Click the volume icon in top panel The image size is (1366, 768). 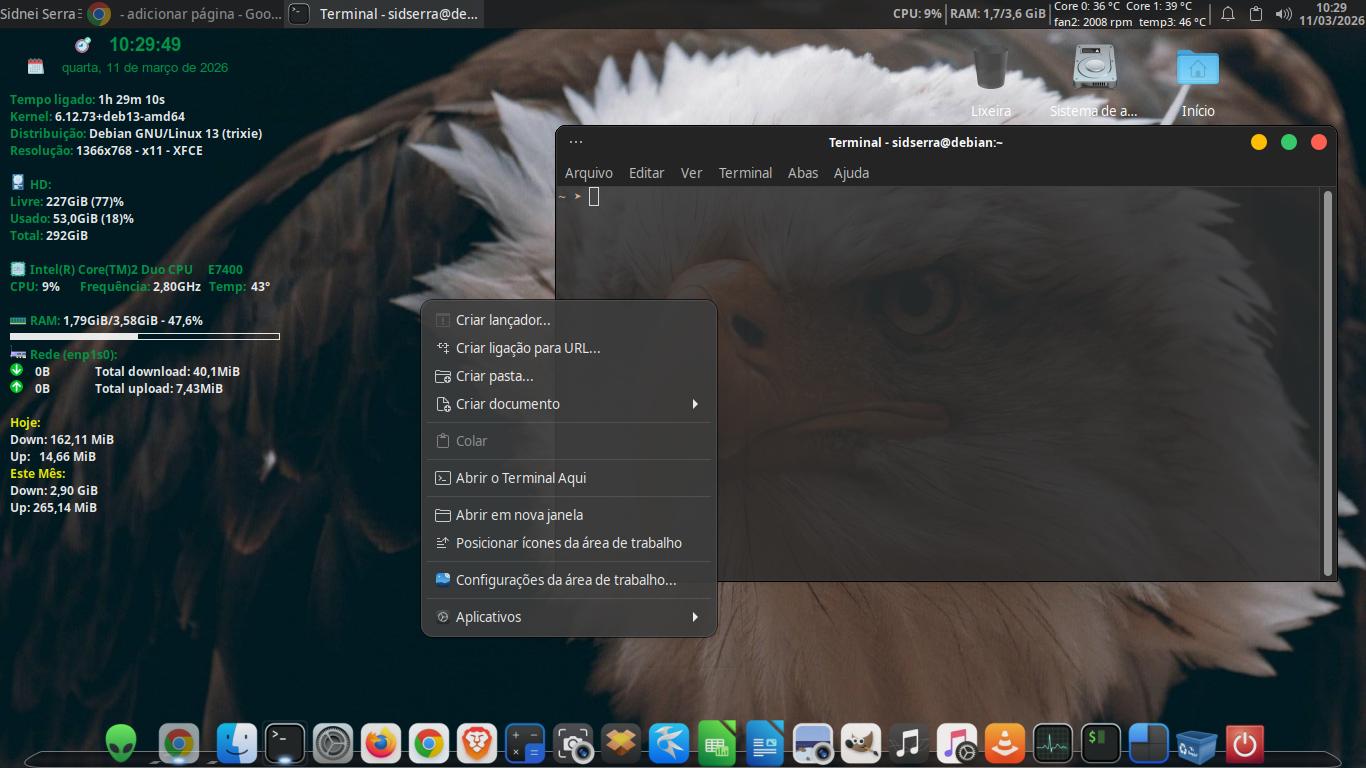click(1284, 14)
